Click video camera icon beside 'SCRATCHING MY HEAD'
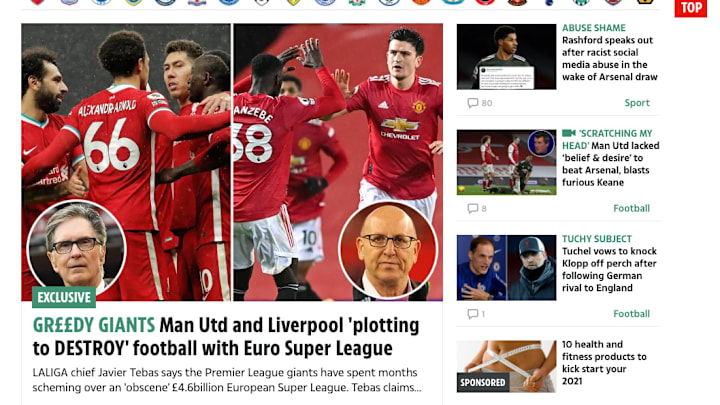Viewport: 720px width, 405px height. [568, 133]
